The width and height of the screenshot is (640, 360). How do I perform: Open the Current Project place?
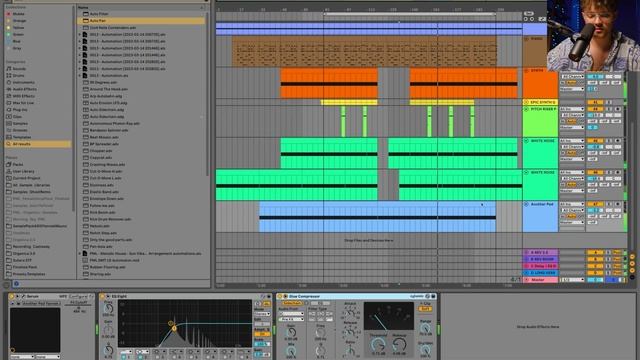coord(26,178)
